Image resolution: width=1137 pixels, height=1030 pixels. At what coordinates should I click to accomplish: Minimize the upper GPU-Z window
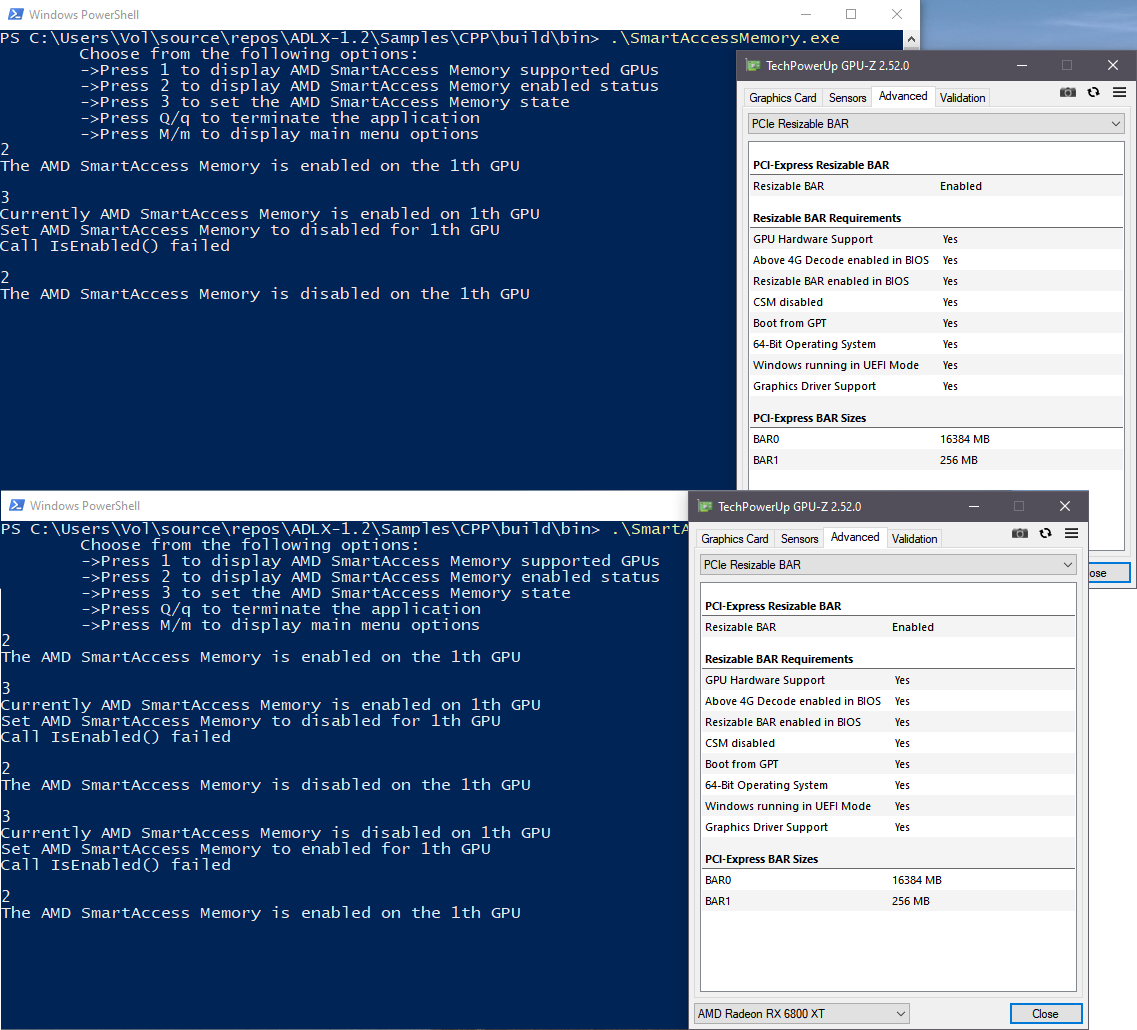(1022, 65)
